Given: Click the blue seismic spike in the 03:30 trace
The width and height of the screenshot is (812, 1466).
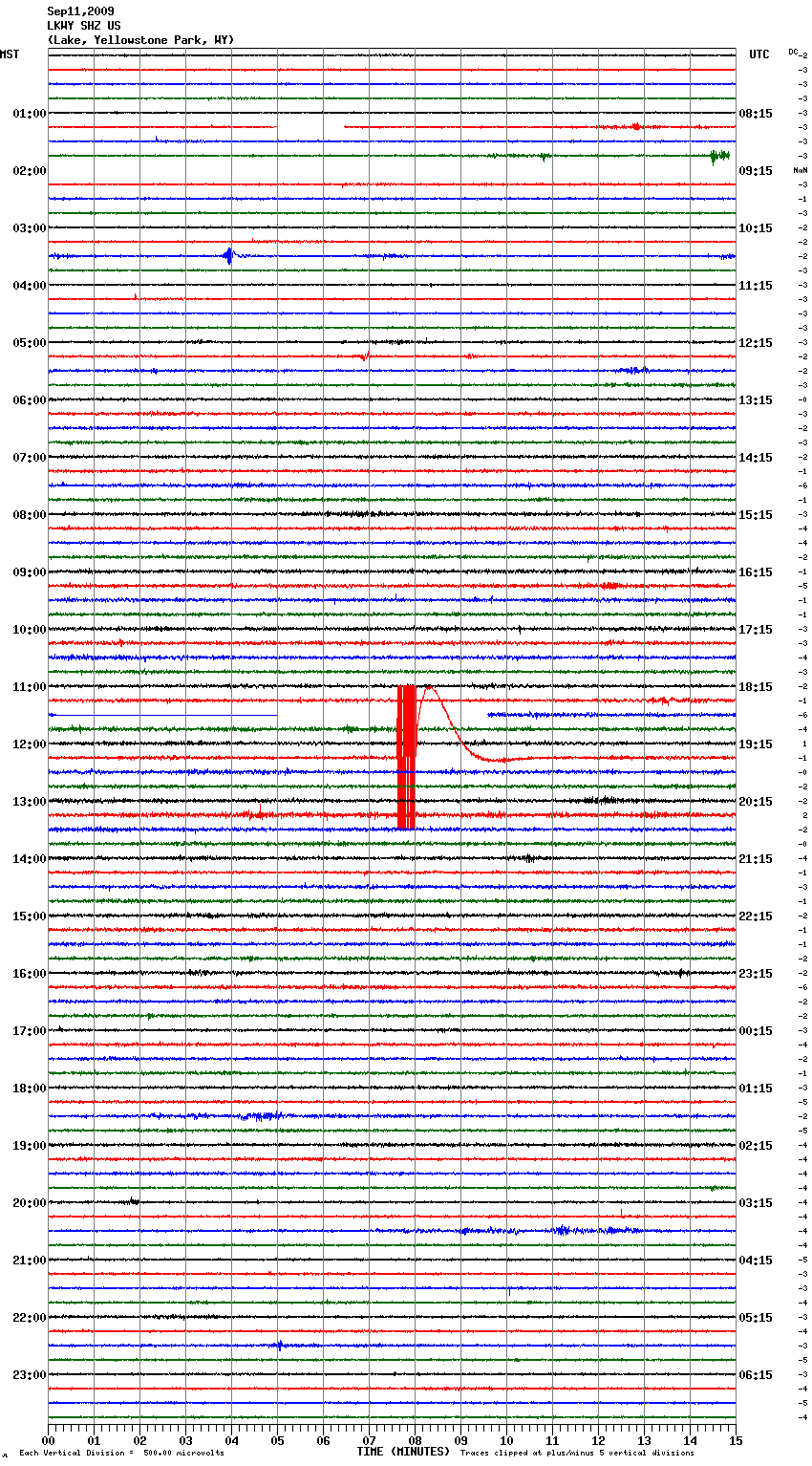Looking at the screenshot, I should [228, 255].
